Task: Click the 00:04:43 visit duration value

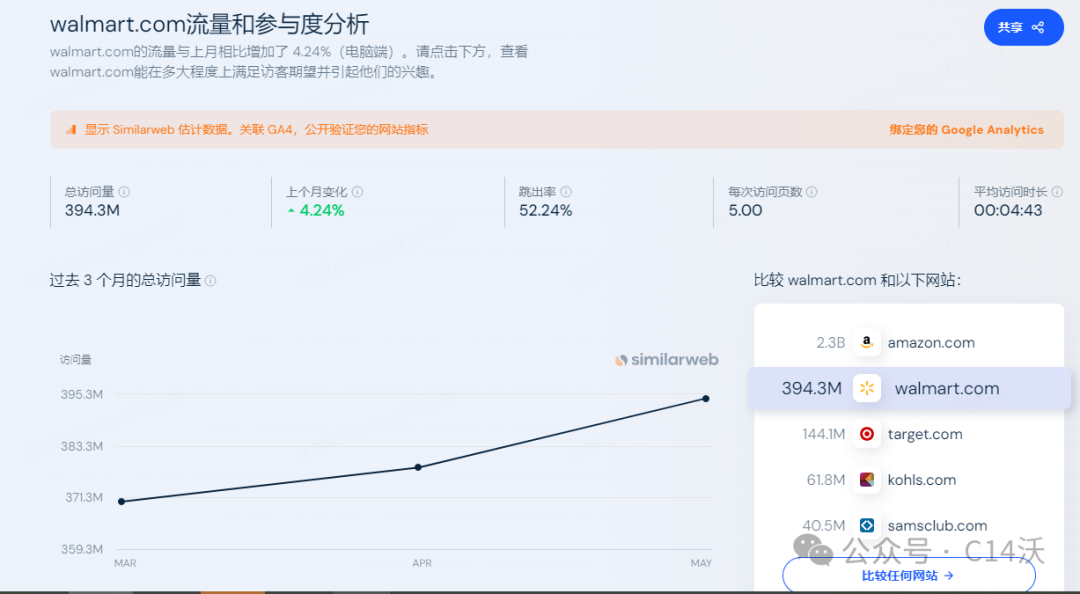Action: coord(1008,211)
